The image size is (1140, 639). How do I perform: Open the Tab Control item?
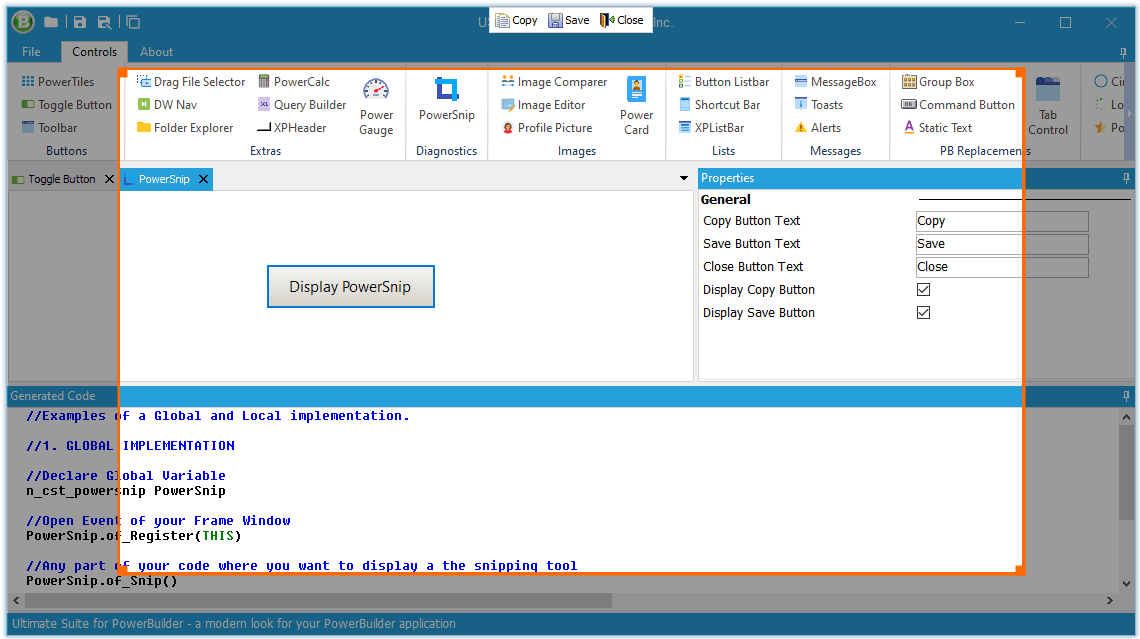pos(1048,106)
